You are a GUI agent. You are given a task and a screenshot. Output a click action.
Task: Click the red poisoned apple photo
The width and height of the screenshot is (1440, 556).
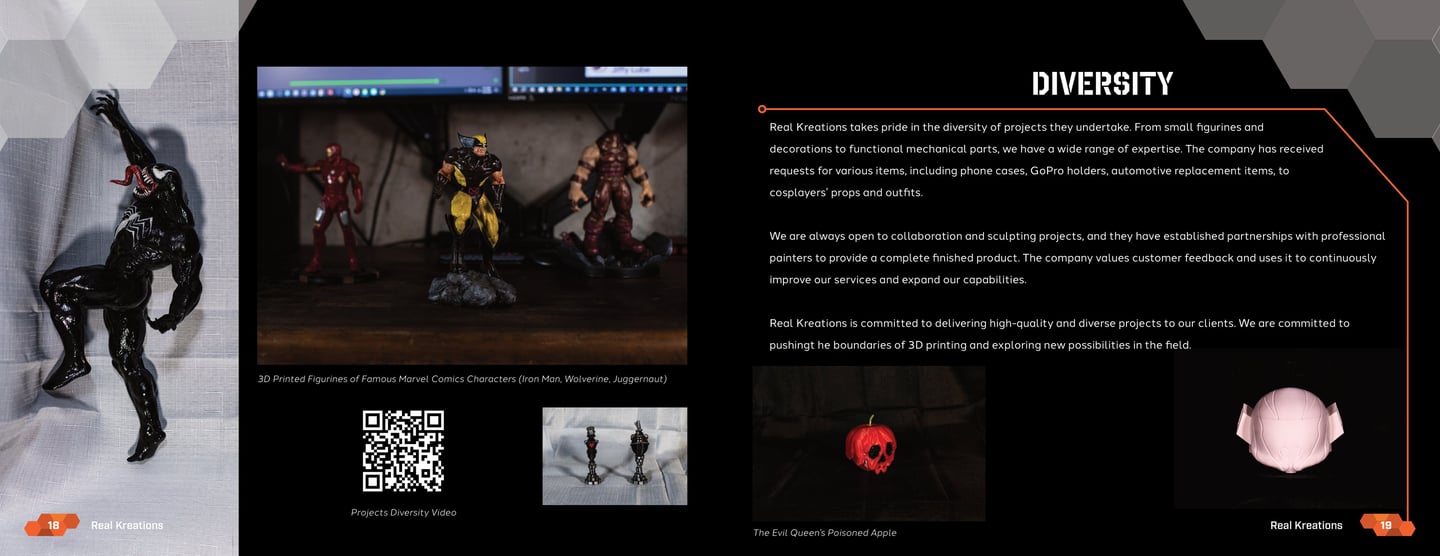(869, 444)
